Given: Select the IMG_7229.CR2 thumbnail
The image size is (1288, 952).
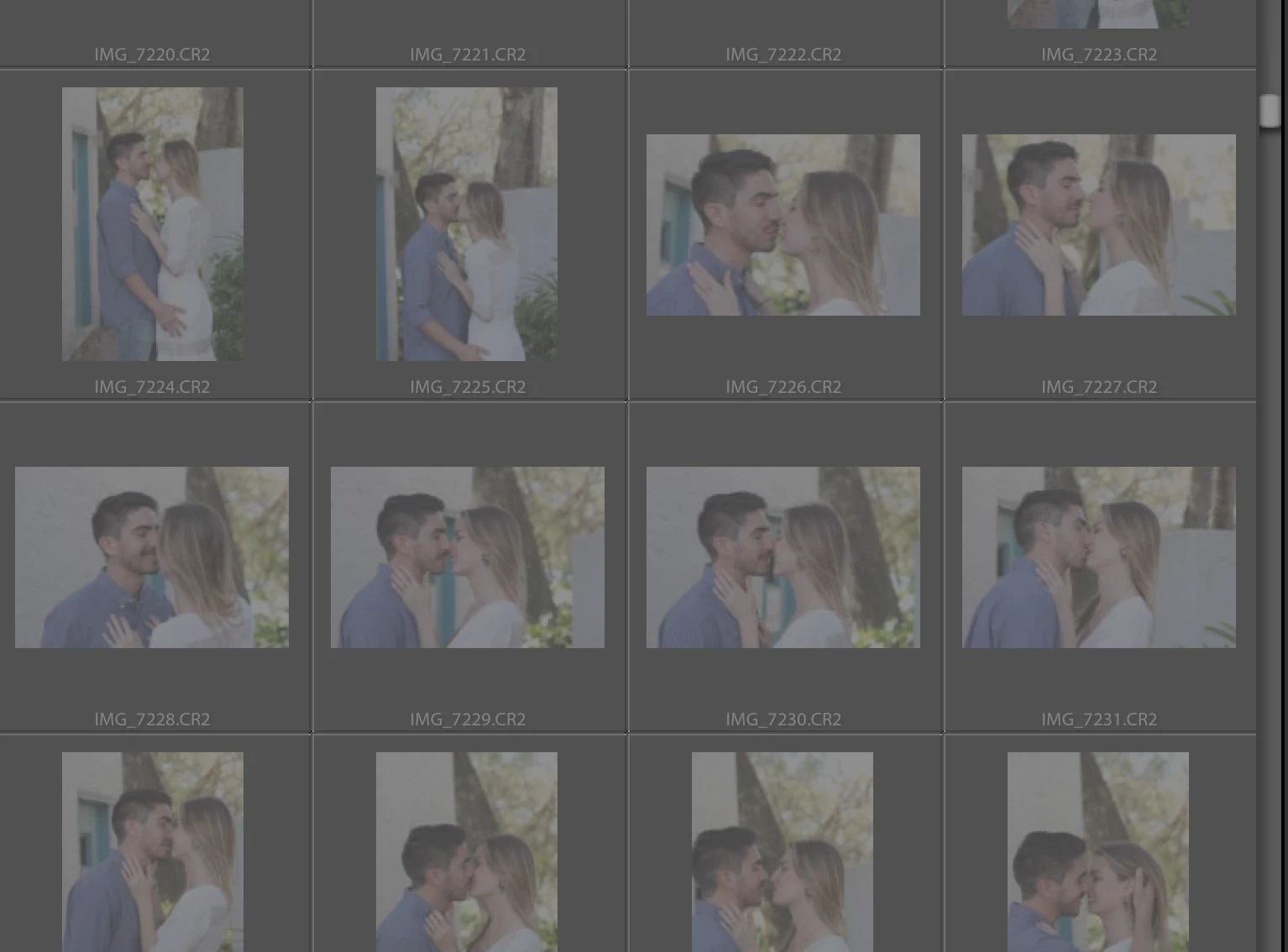Looking at the screenshot, I should tap(468, 557).
